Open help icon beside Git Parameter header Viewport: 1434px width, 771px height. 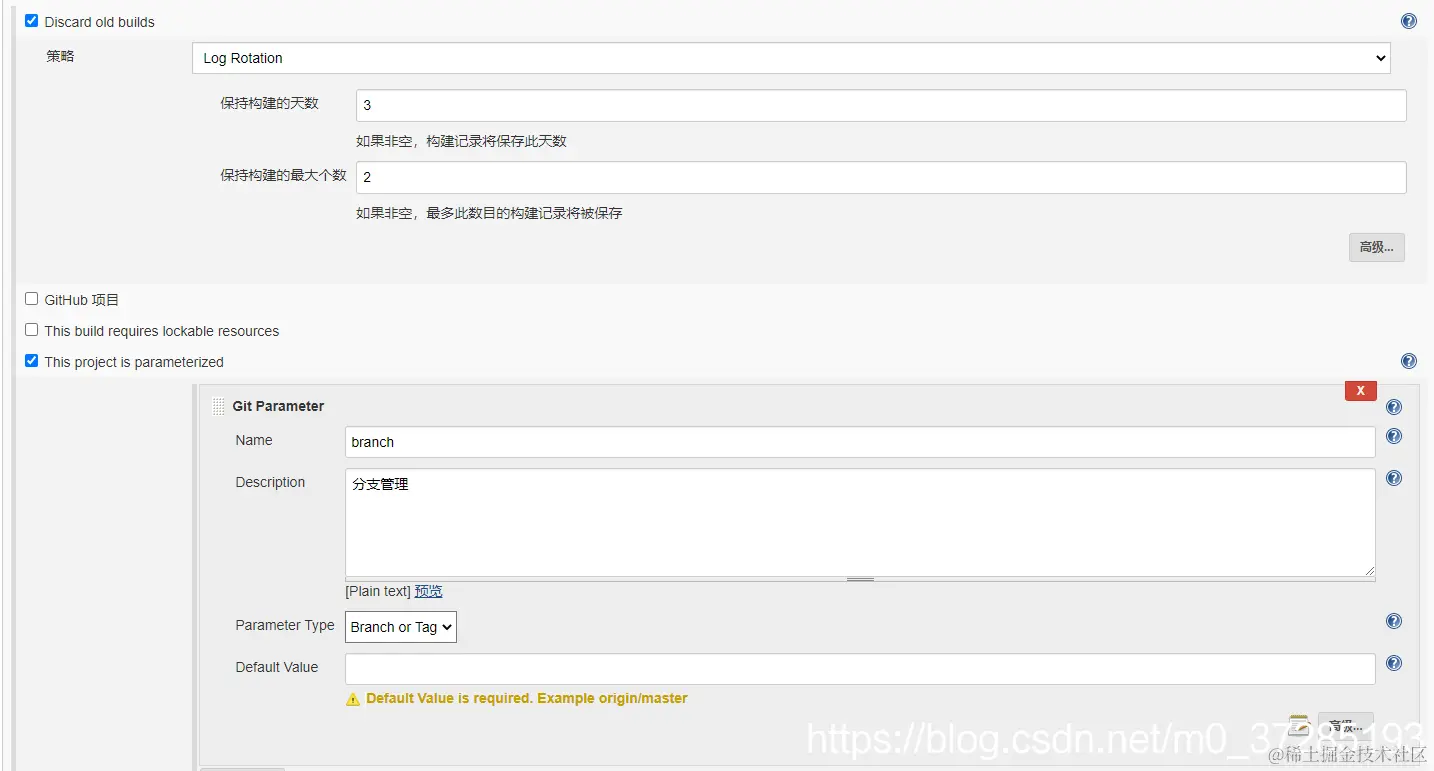1394,407
